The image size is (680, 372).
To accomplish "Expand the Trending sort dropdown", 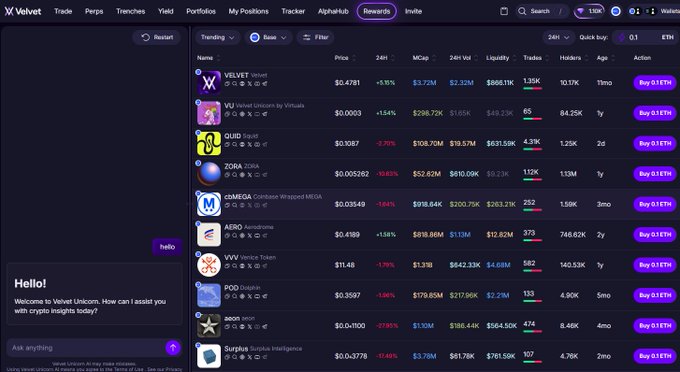I will (217, 37).
